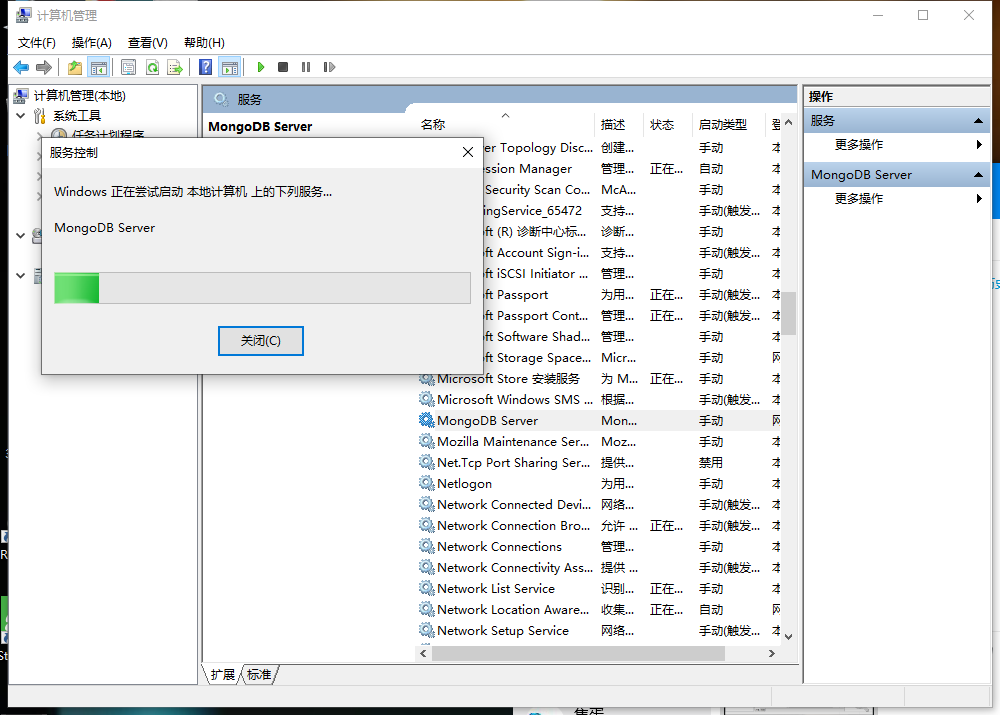Switch to the 标准 tab

coord(259,675)
